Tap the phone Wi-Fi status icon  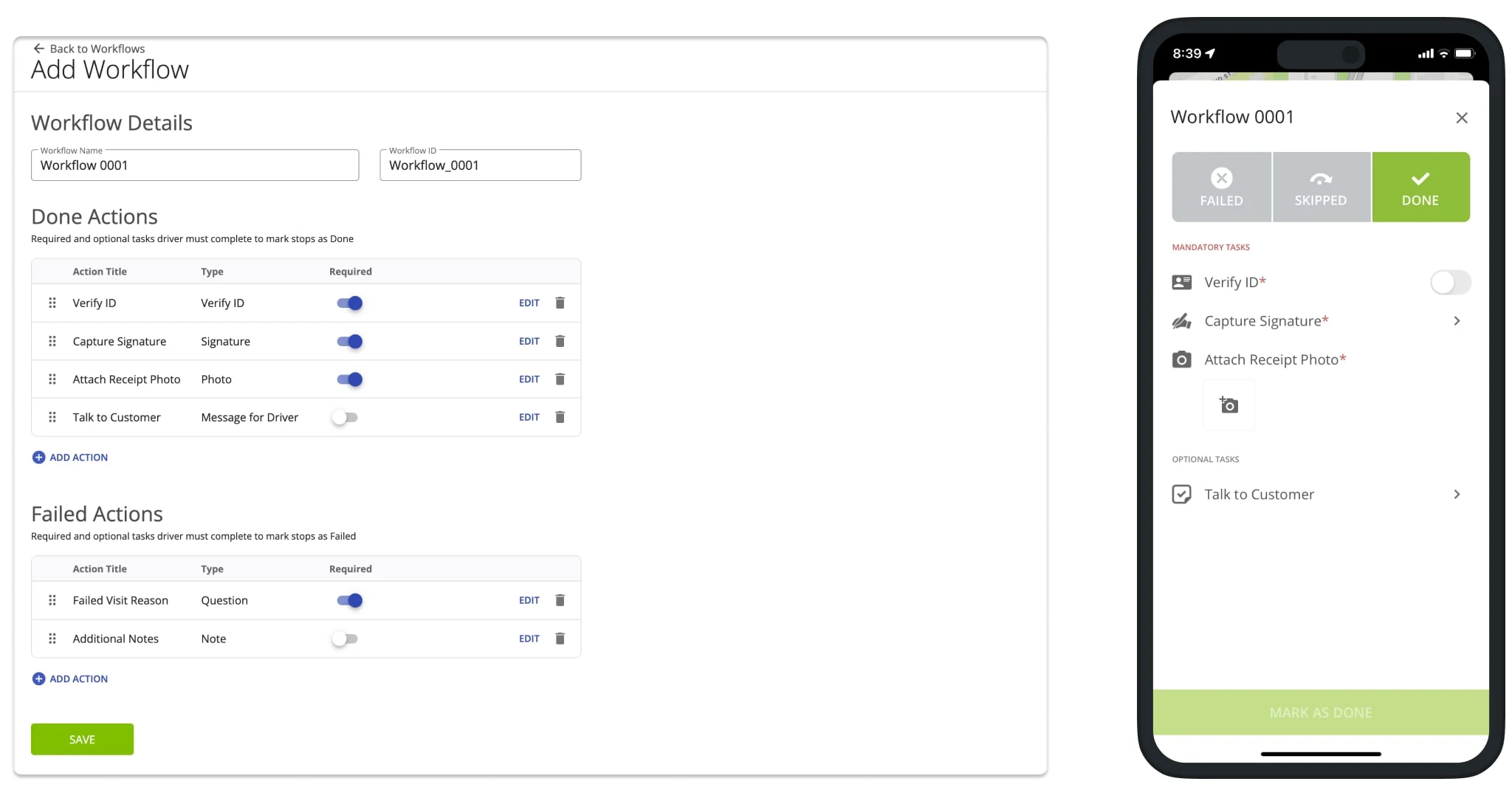point(1443,53)
